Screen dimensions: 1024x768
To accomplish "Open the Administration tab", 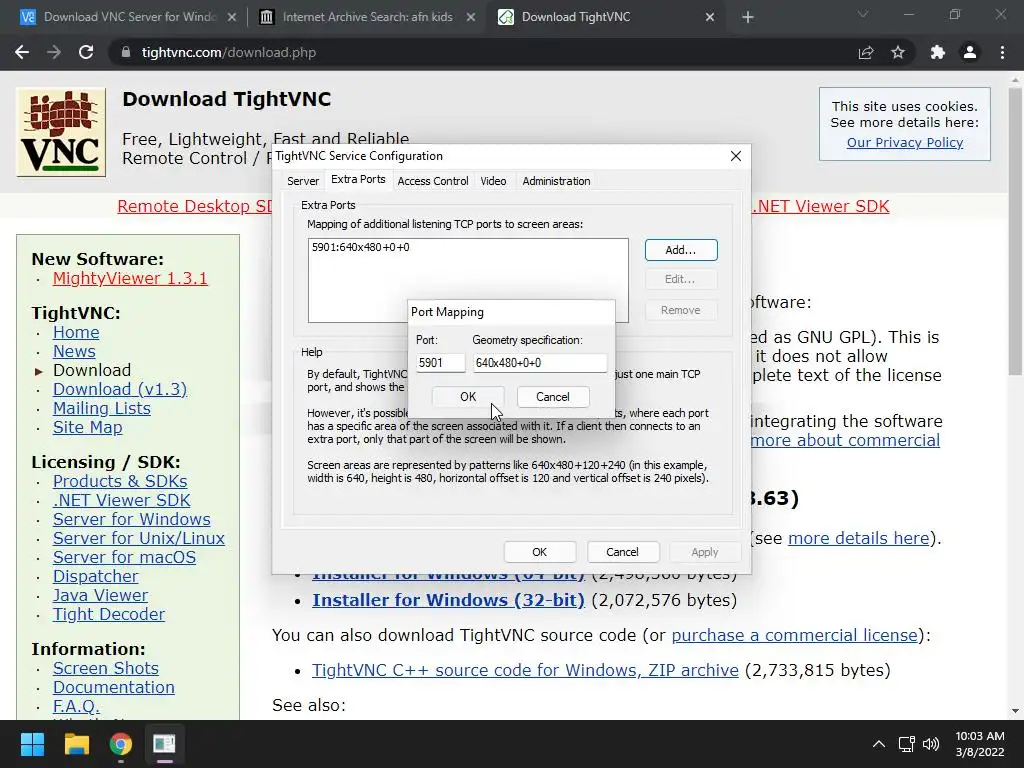I will [556, 181].
